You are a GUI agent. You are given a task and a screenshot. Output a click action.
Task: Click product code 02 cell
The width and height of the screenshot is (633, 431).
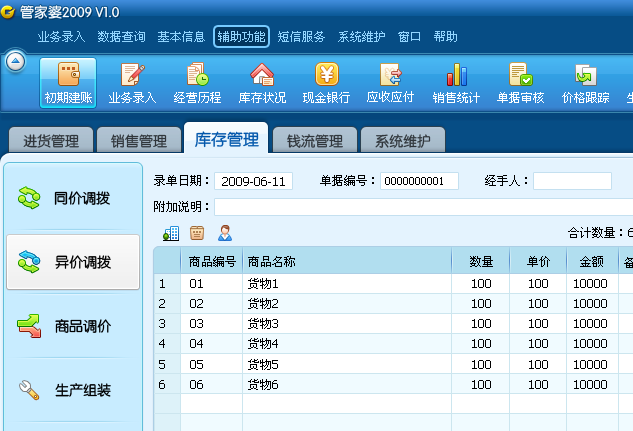coord(212,303)
